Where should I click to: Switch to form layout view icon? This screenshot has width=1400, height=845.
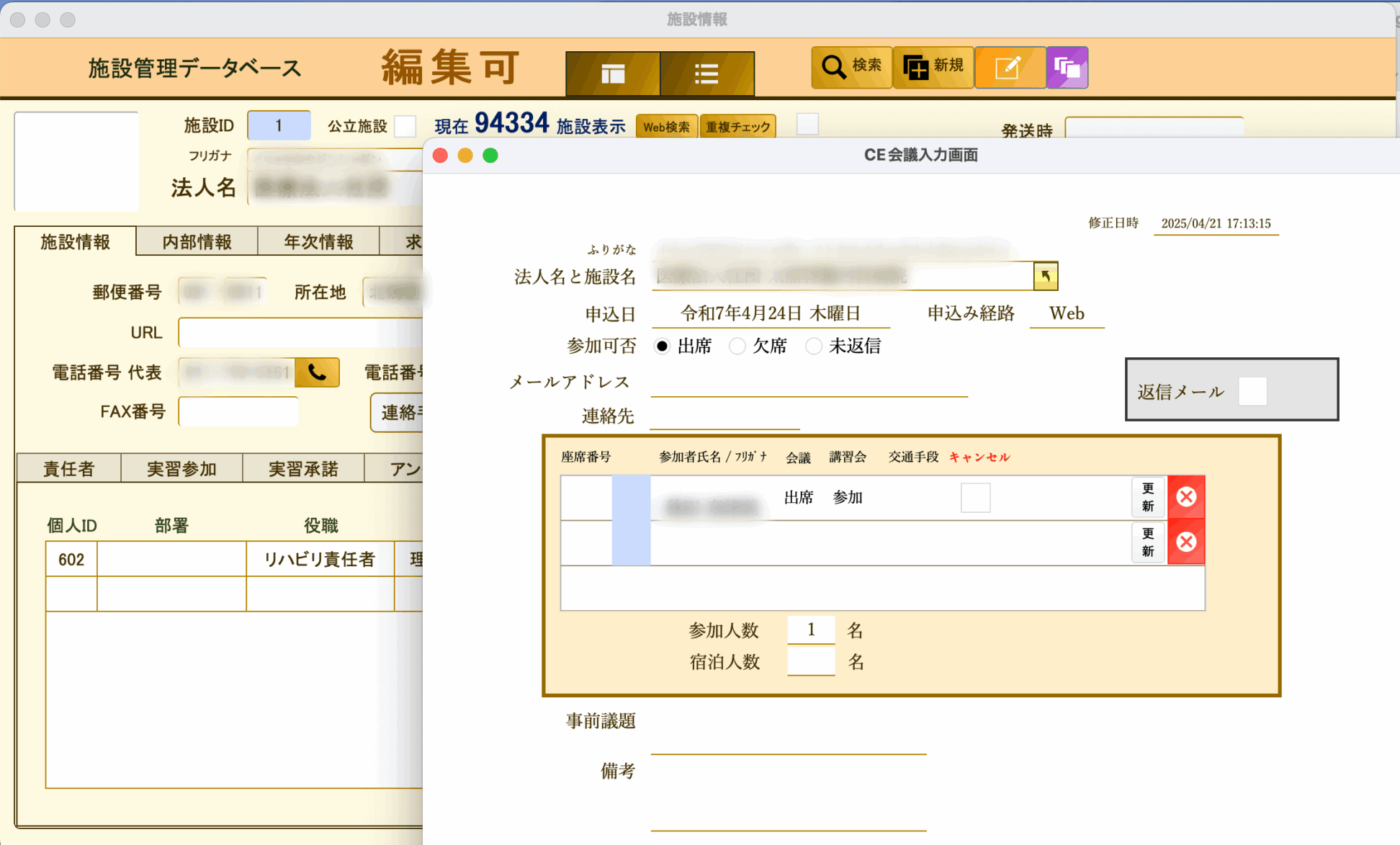[613, 73]
